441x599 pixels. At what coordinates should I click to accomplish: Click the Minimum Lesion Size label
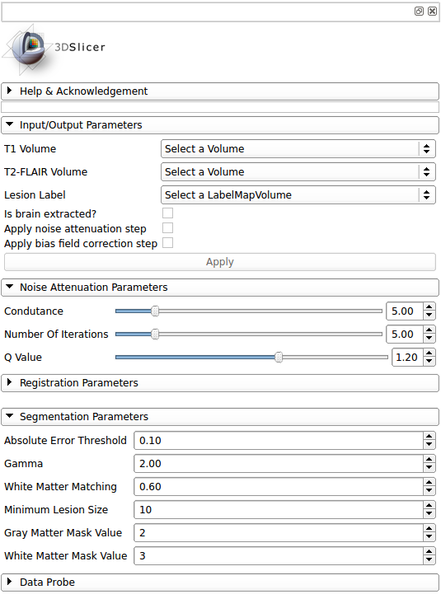tap(56, 510)
